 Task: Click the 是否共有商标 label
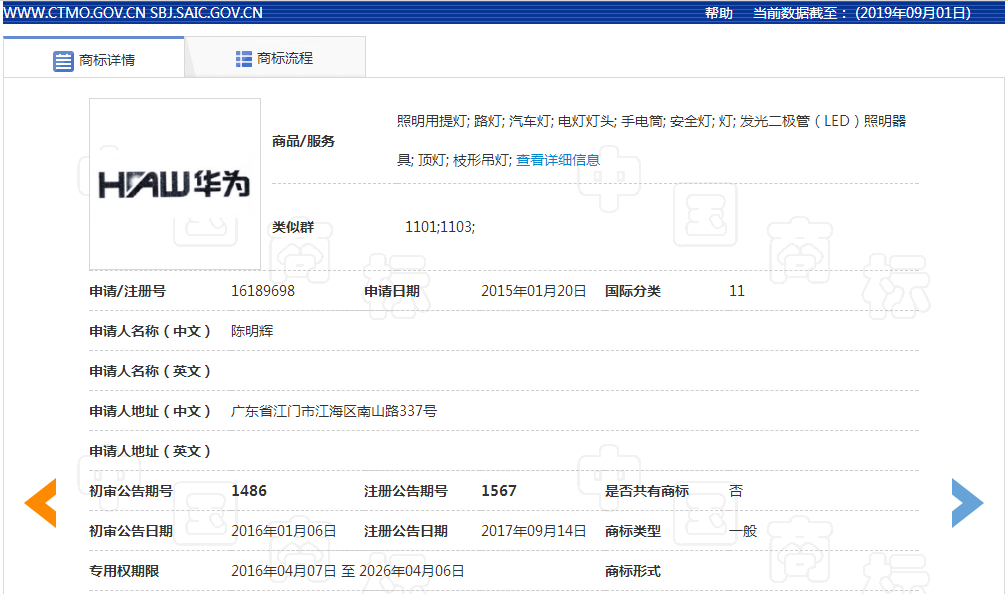[x=647, y=491]
